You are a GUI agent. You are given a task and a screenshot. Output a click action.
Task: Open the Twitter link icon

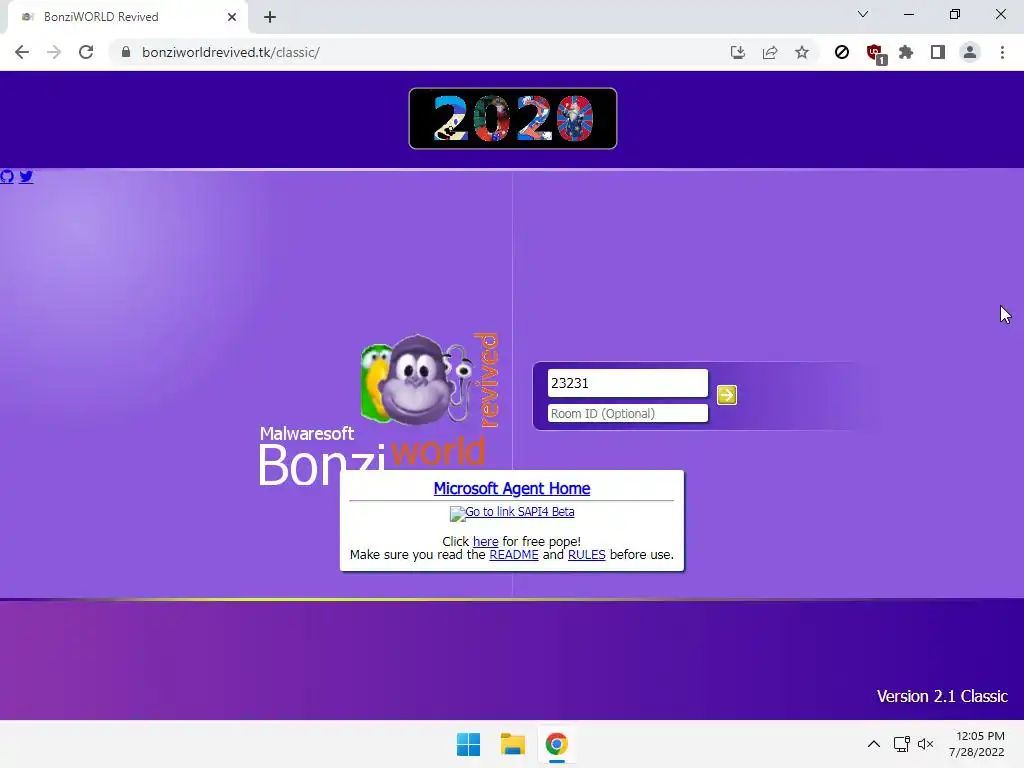[26, 176]
